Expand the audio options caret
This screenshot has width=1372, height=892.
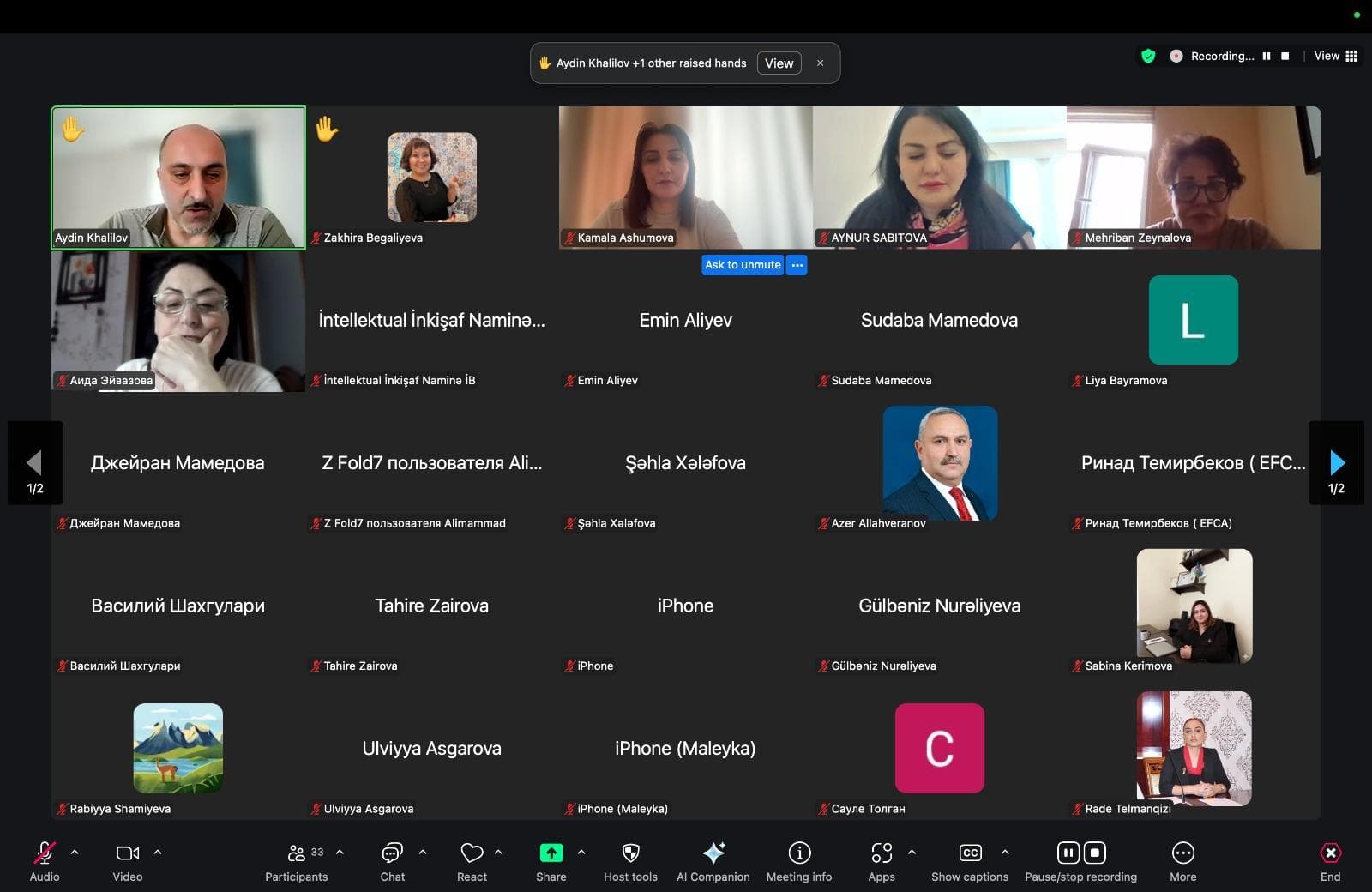75,853
